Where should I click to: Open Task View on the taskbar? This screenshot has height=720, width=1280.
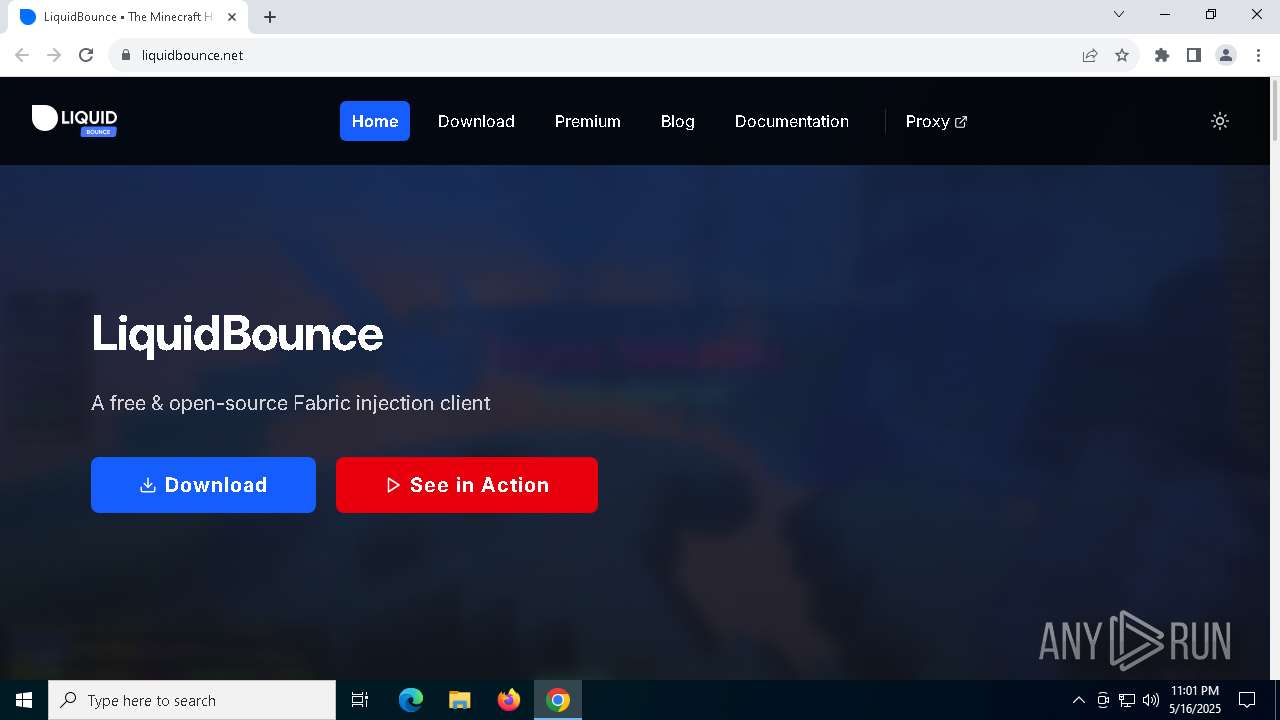(360, 700)
